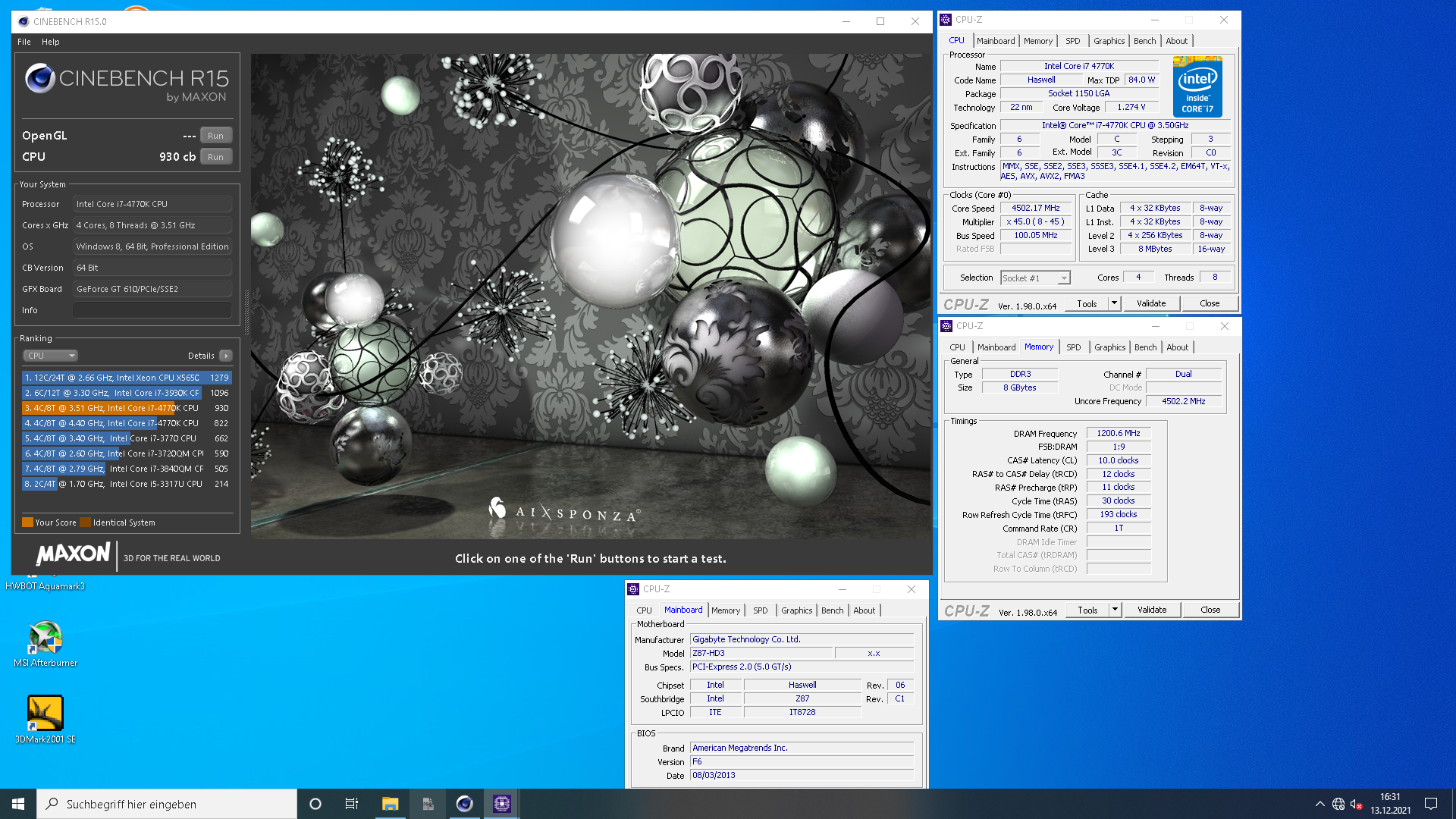Expand Tools dropdown arrow in Memory CPU-Z window

pos(1116,610)
